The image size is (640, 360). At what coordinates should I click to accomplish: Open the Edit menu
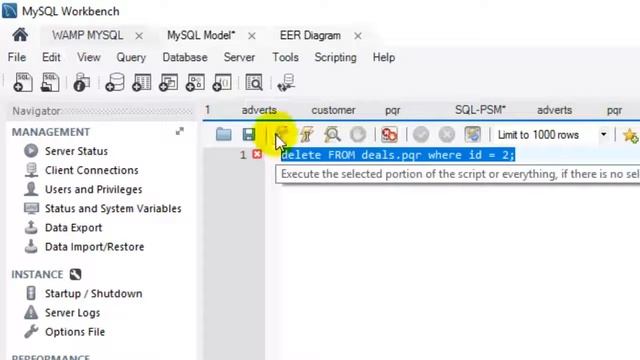(51, 57)
